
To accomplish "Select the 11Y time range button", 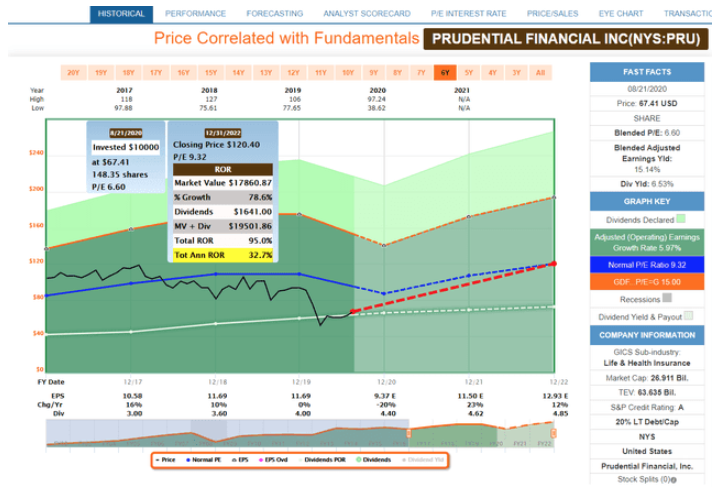I will pyautogui.click(x=321, y=73).
